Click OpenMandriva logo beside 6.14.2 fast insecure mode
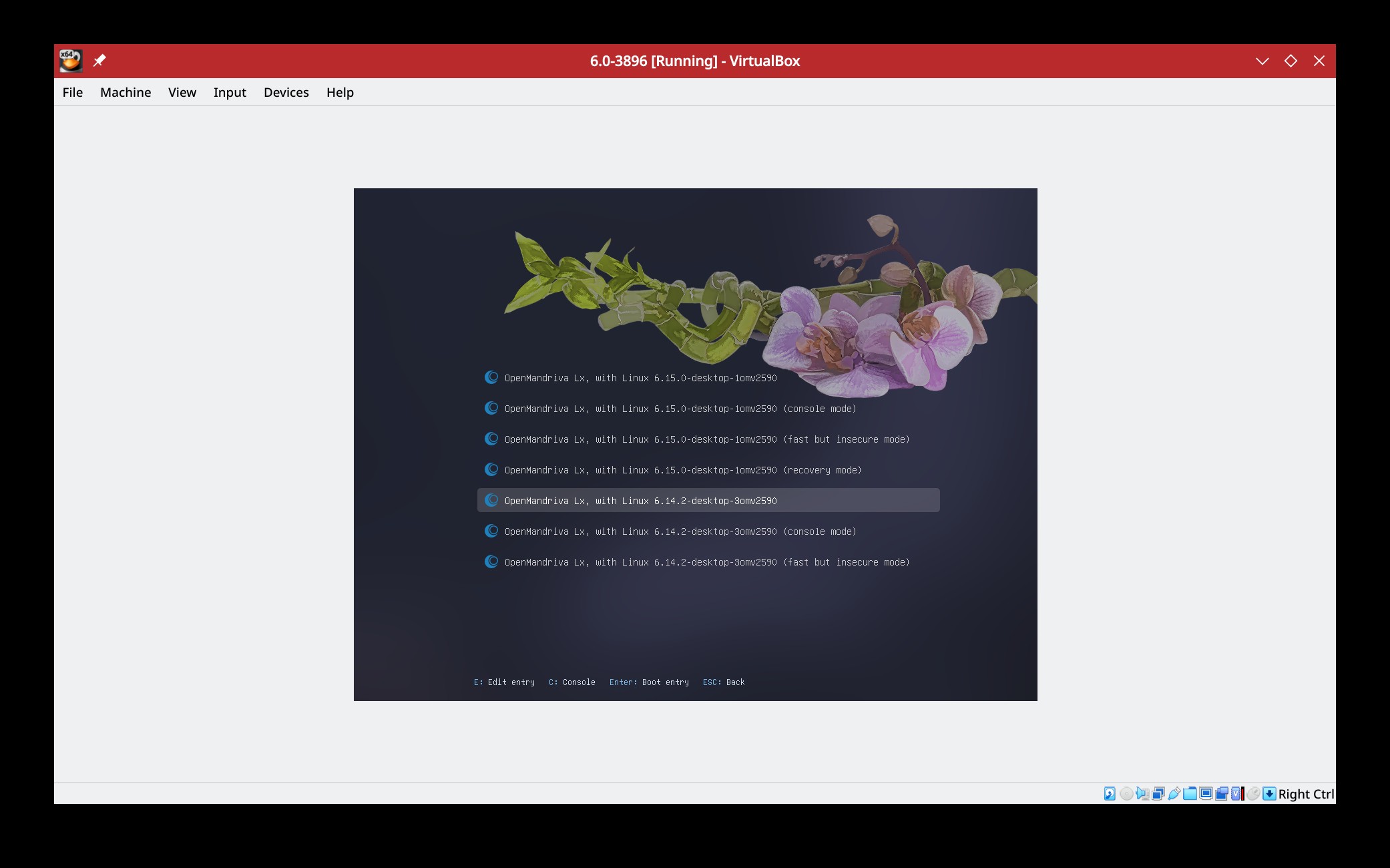The width and height of the screenshot is (1390, 868). 491,562
